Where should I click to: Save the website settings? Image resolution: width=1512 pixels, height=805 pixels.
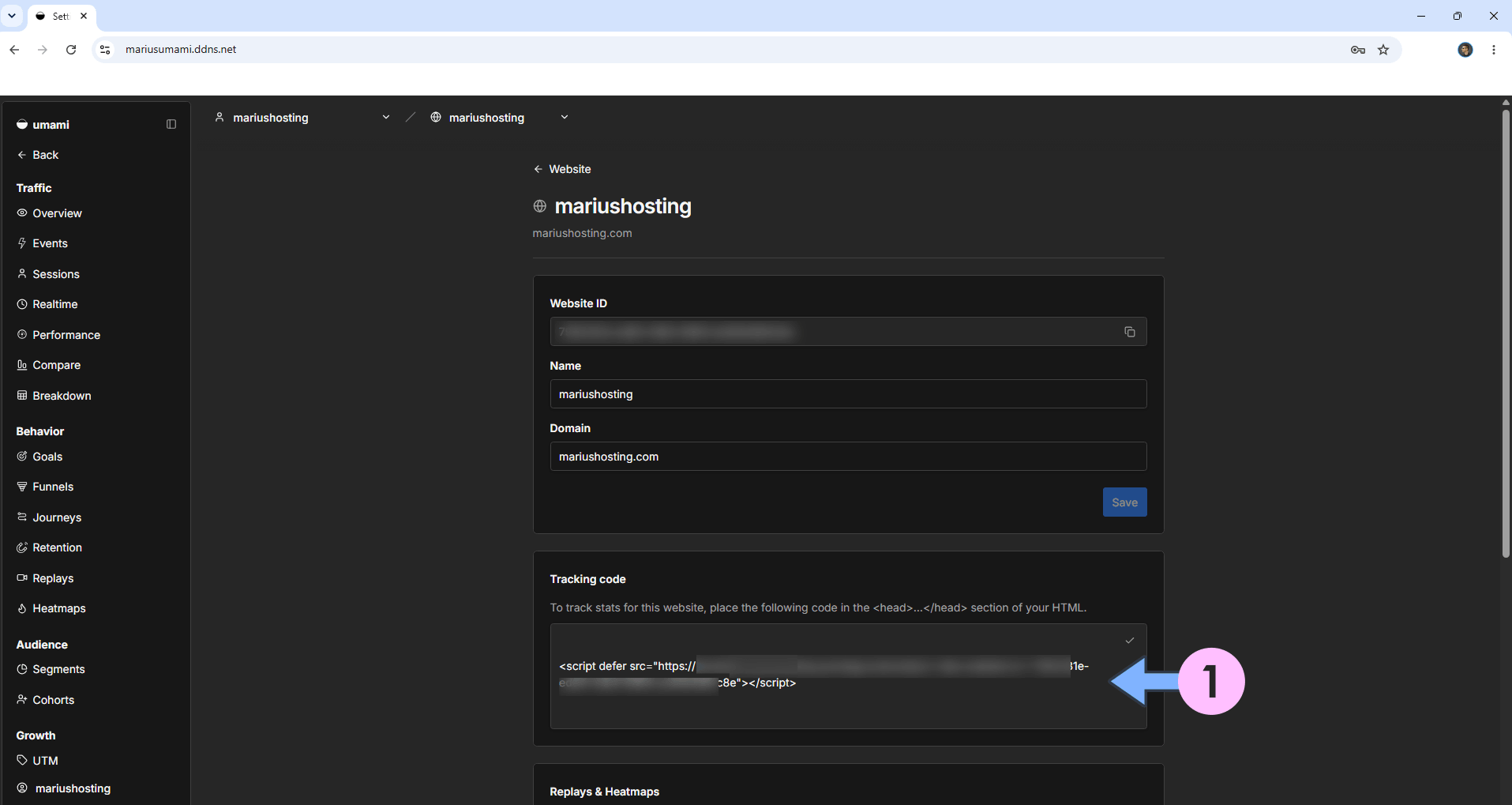pyautogui.click(x=1124, y=502)
